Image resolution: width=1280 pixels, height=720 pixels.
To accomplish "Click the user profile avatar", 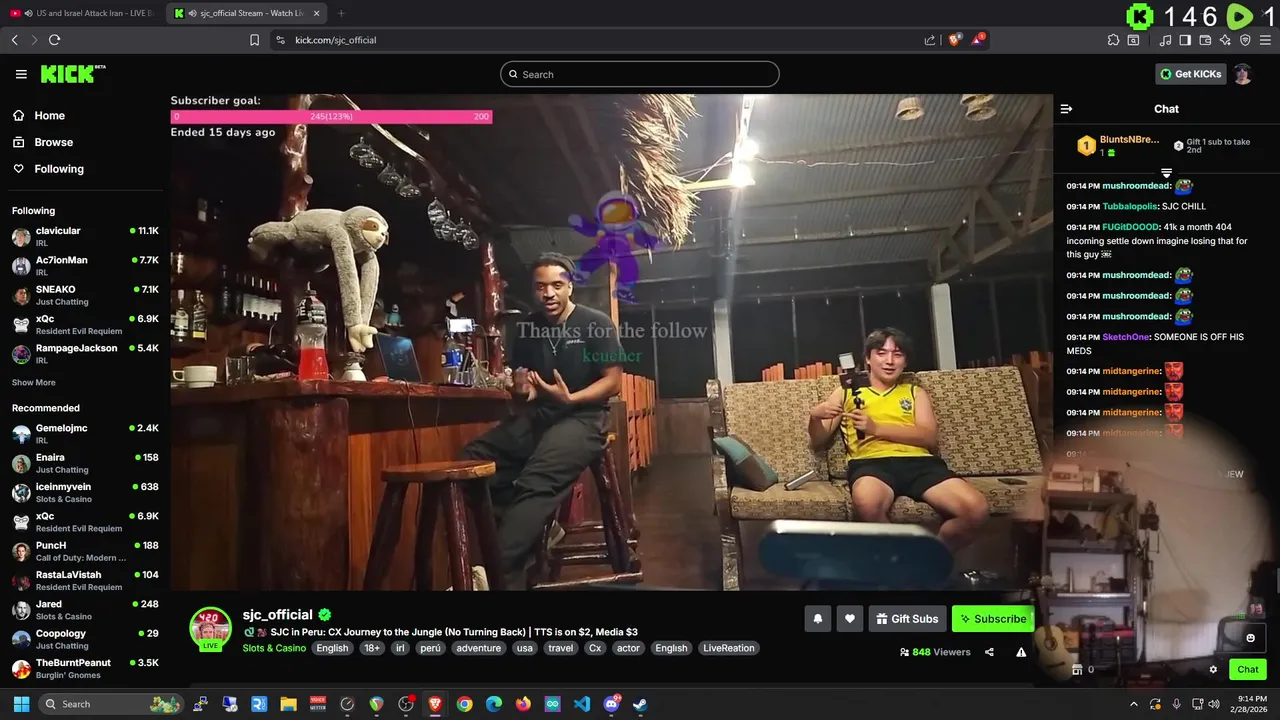I will 1242,74.
